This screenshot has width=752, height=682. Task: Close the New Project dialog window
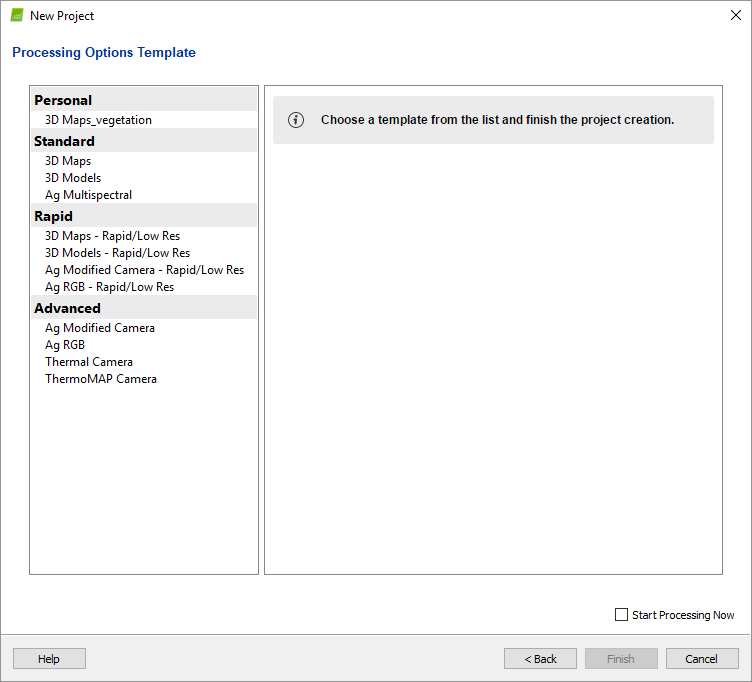click(x=735, y=16)
